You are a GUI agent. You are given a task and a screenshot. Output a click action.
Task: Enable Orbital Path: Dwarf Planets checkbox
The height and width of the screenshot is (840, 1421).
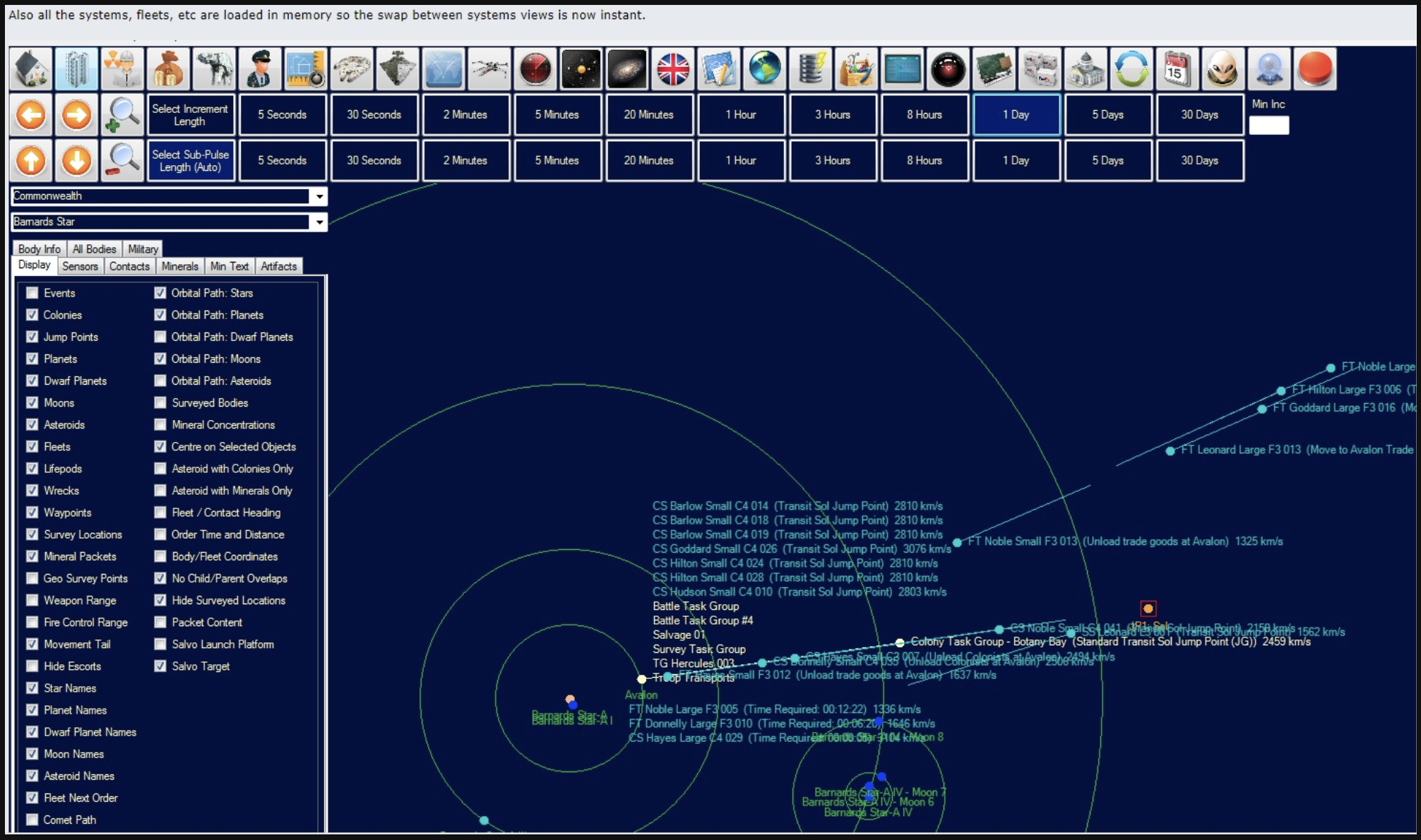[x=160, y=337]
